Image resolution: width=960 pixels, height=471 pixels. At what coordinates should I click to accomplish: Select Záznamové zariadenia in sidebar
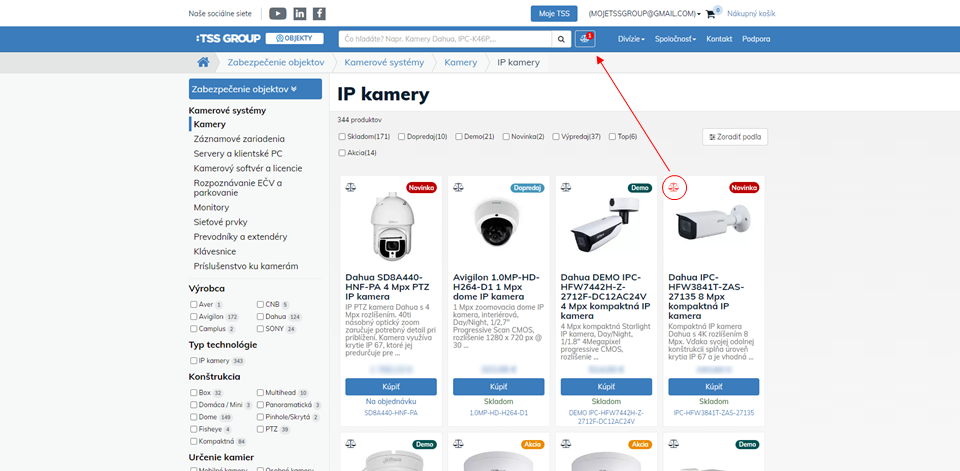239,139
